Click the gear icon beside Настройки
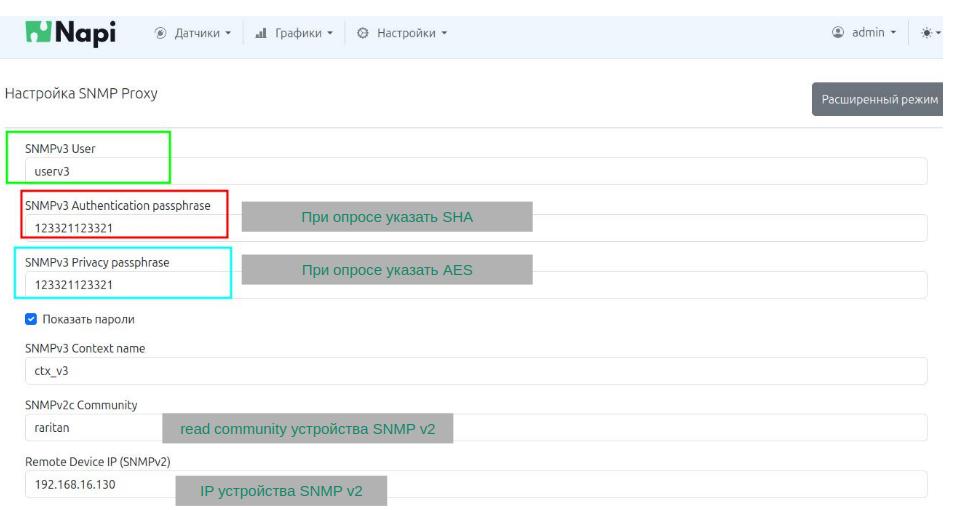Screen dimensions: 956x510 (362, 32)
